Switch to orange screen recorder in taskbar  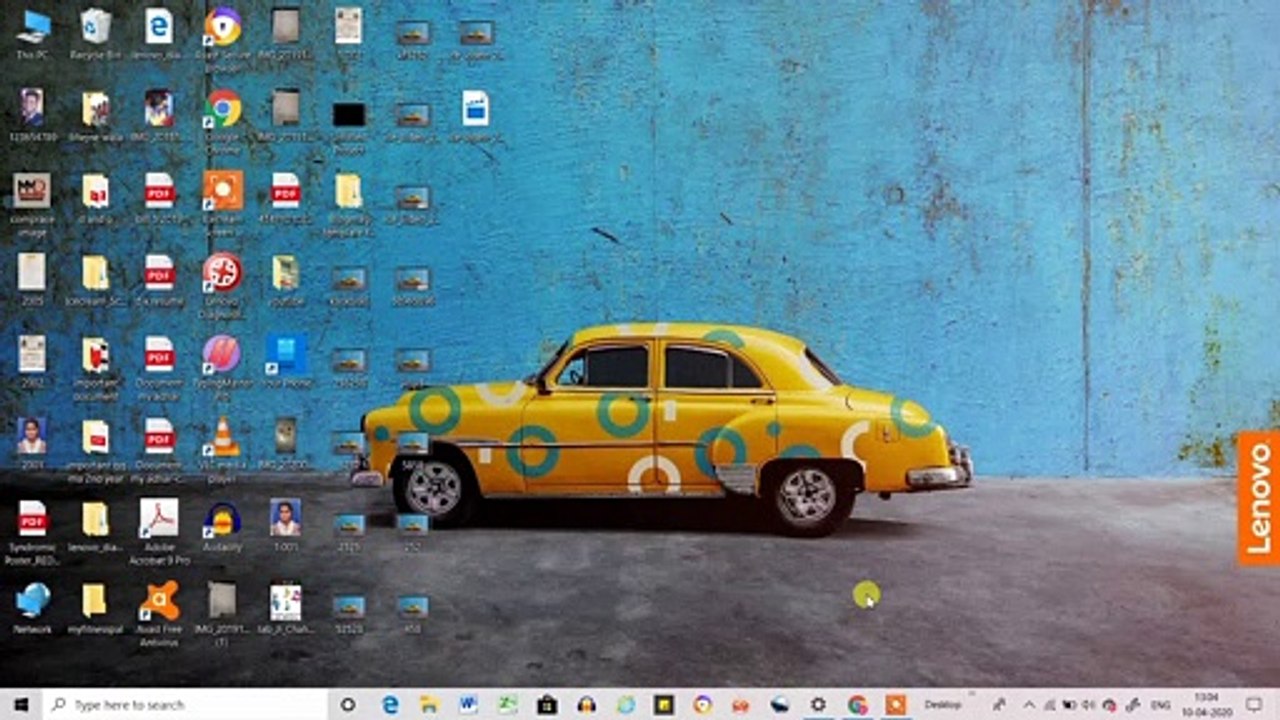coord(896,704)
